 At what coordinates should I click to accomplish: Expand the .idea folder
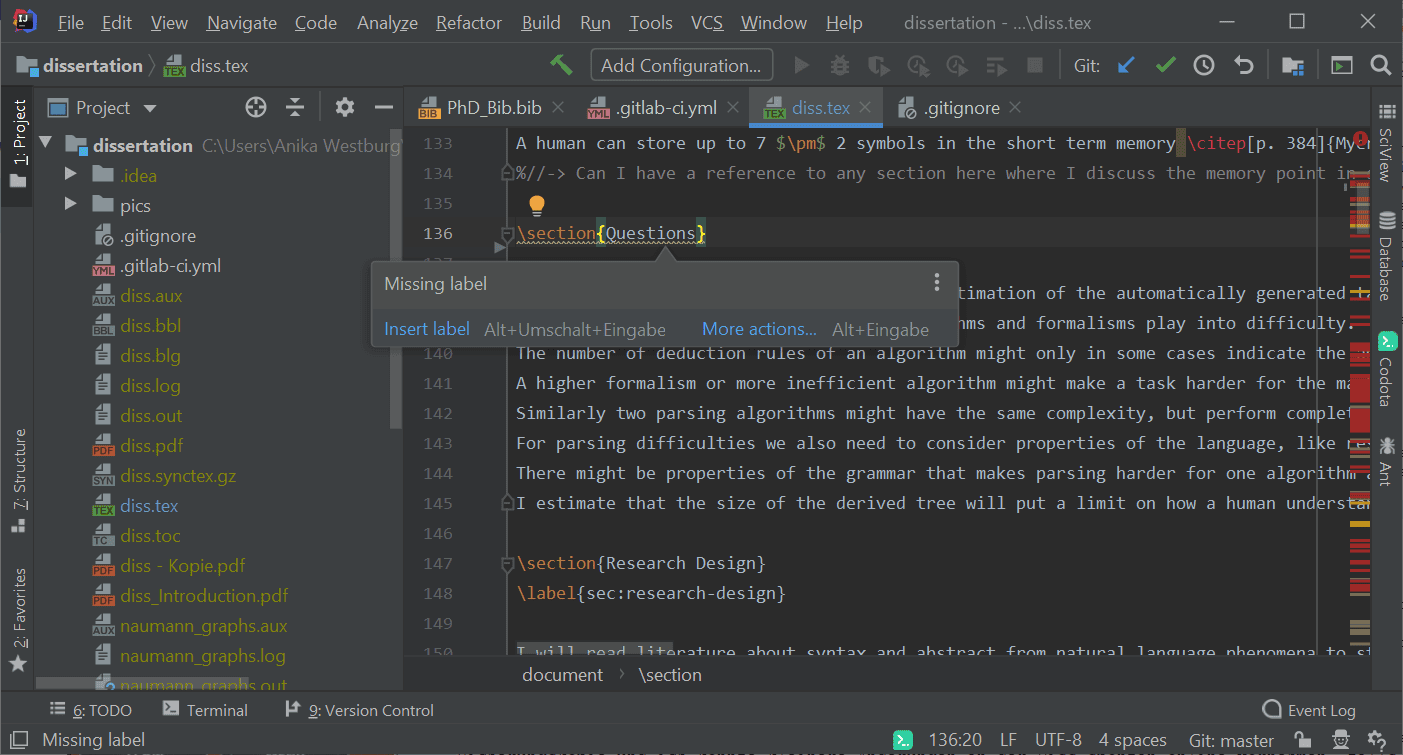coord(69,174)
